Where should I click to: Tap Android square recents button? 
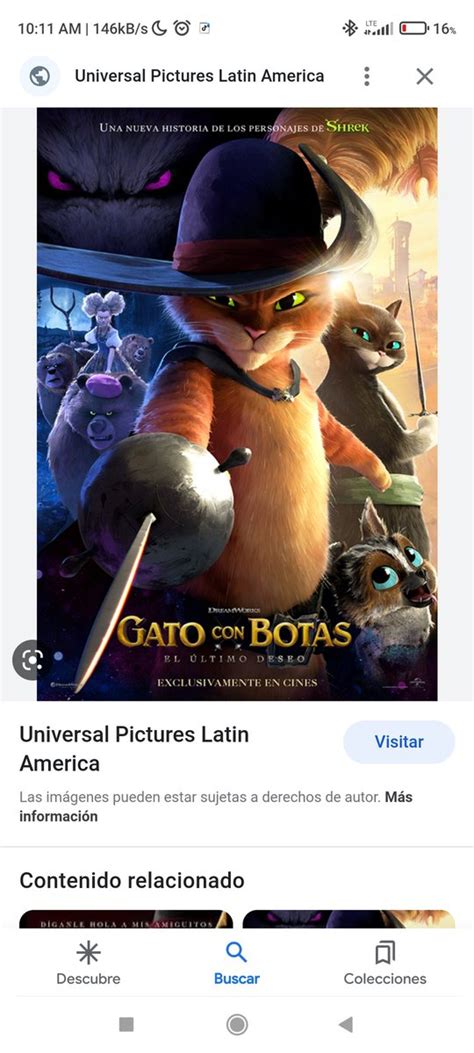pyautogui.click(x=126, y=1024)
